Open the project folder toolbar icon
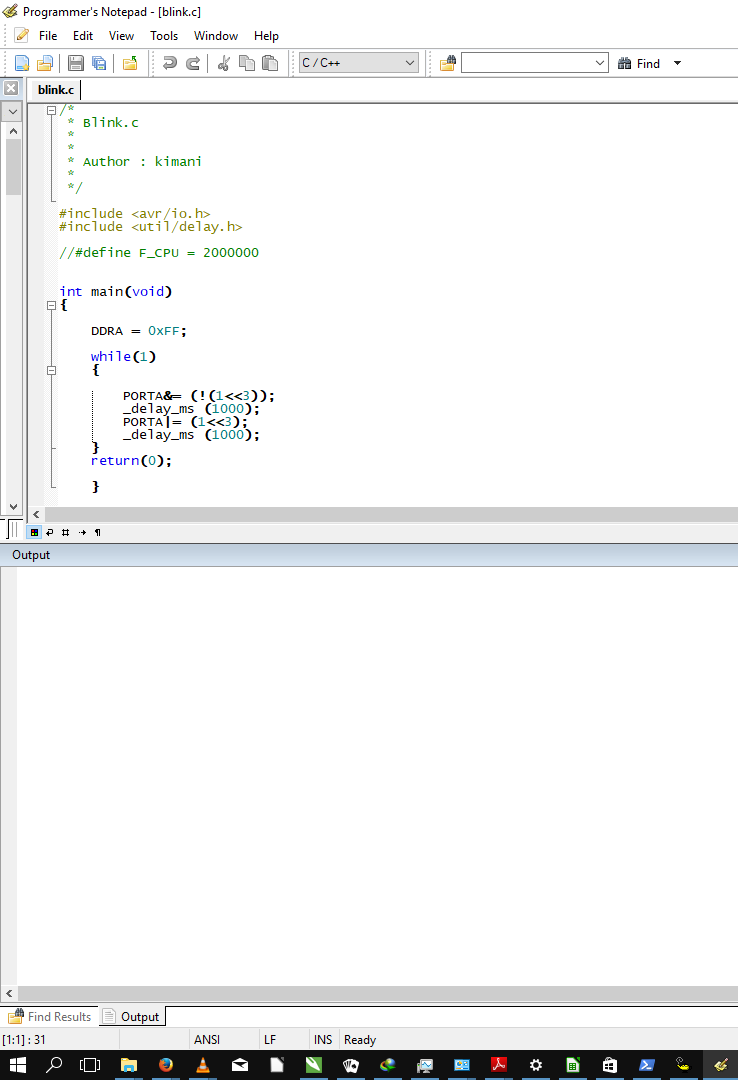Image resolution: width=738 pixels, height=1080 pixels. (130, 63)
